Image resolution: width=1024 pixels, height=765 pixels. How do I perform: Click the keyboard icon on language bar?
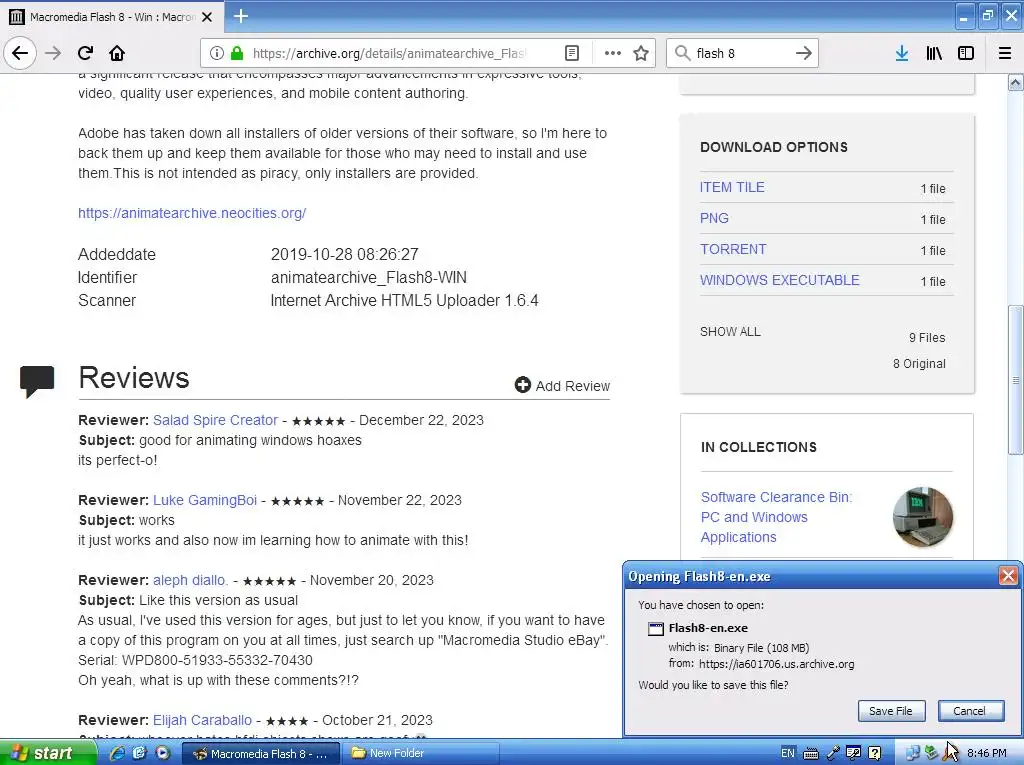tap(810, 753)
